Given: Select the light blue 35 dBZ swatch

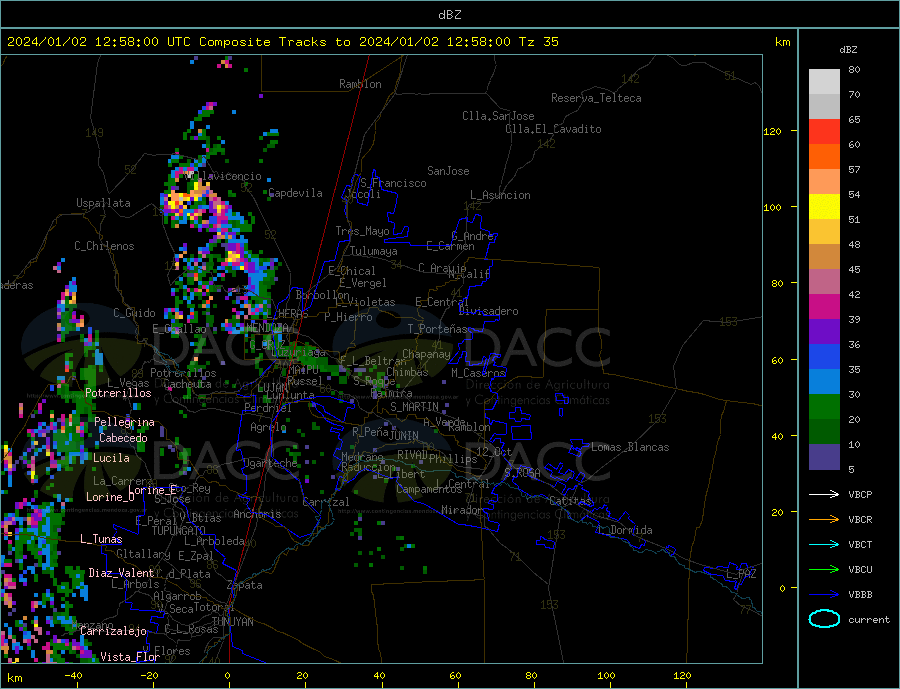Looking at the screenshot, I should pos(824,382).
